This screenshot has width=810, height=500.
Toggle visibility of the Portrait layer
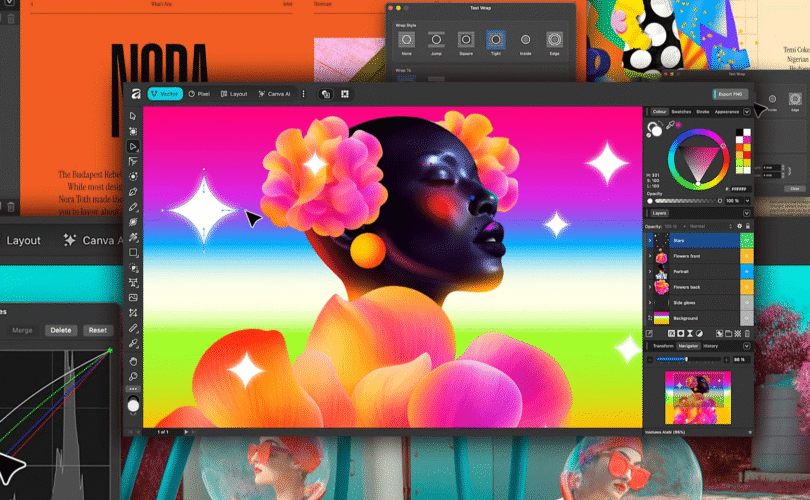point(746,271)
